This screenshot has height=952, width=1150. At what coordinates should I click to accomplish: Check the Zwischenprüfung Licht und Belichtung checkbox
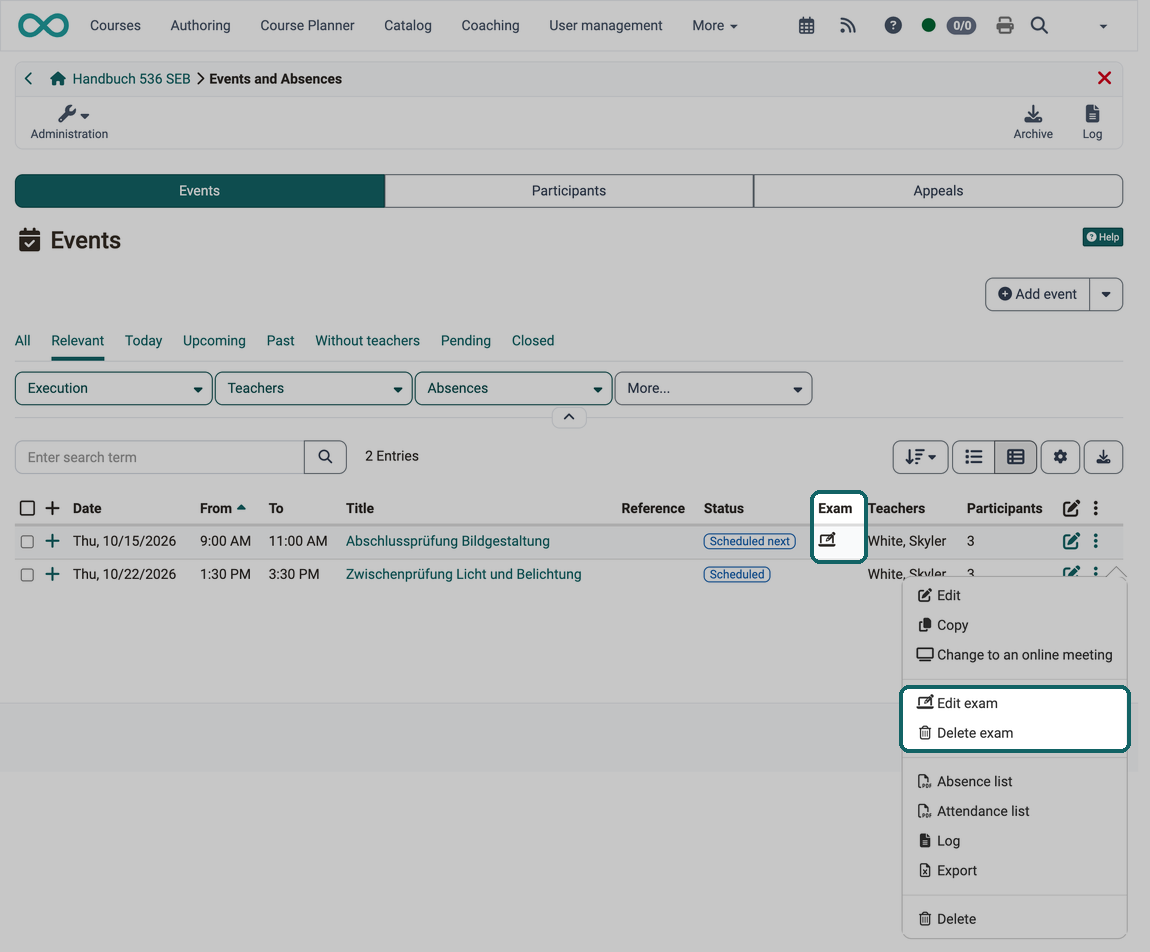(x=27, y=574)
